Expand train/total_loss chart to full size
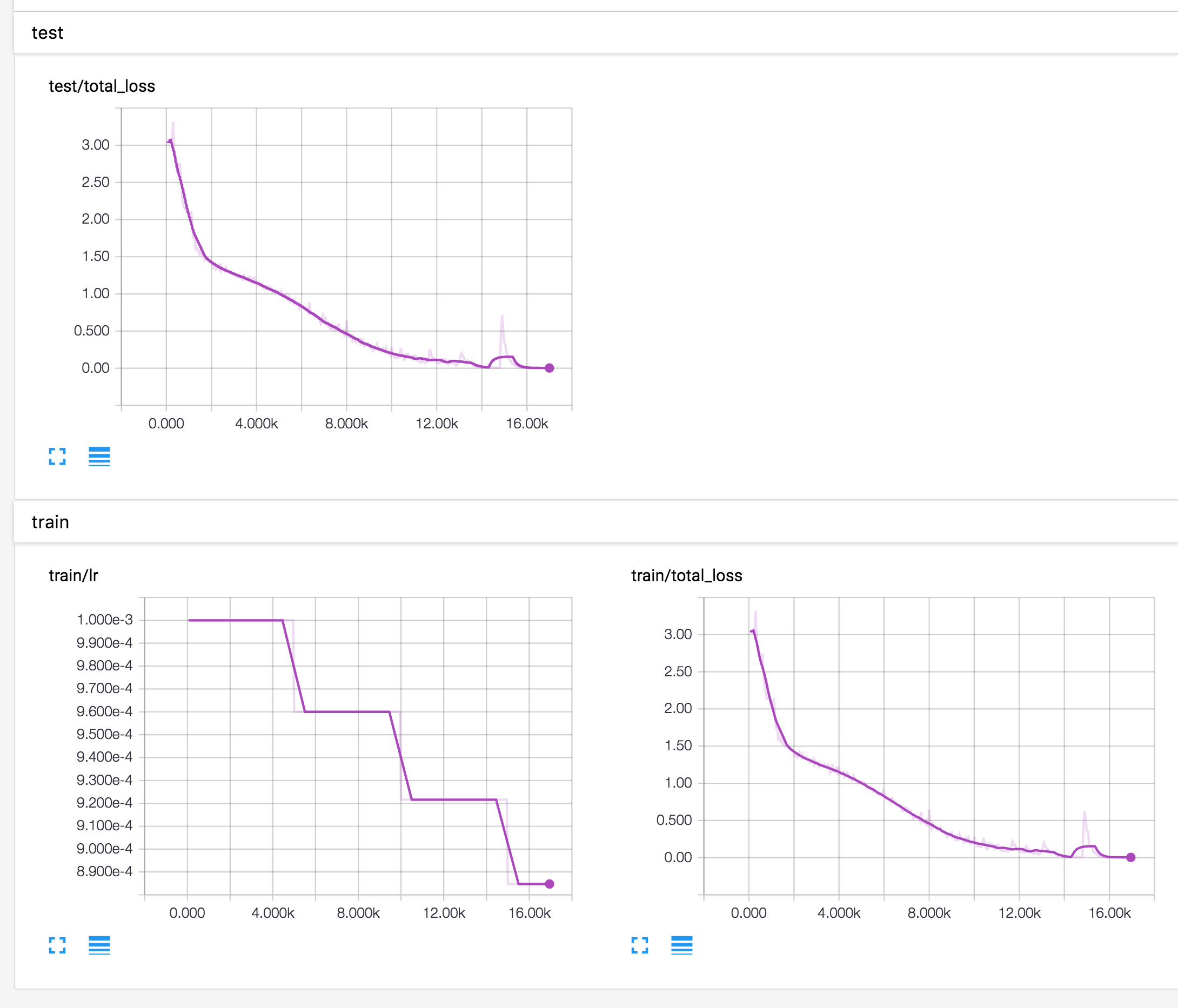The height and width of the screenshot is (1008, 1178). (640, 945)
